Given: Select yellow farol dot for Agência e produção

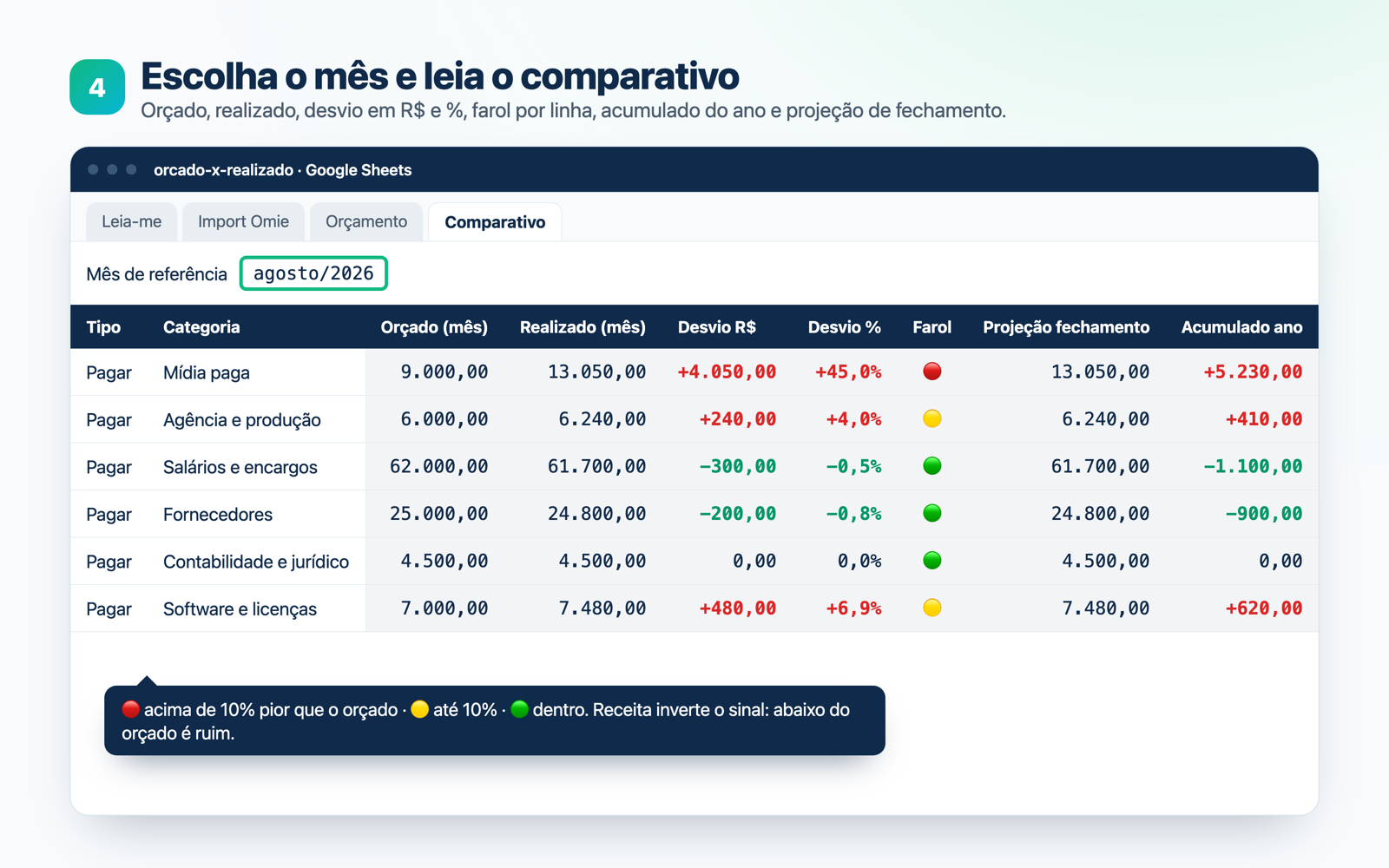Looking at the screenshot, I should [932, 419].
